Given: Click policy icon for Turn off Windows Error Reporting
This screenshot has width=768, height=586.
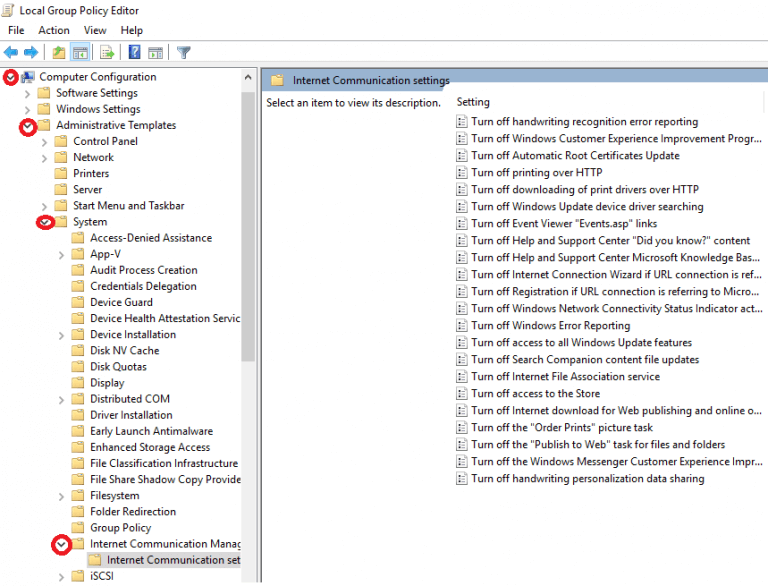Looking at the screenshot, I should tap(461, 325).
